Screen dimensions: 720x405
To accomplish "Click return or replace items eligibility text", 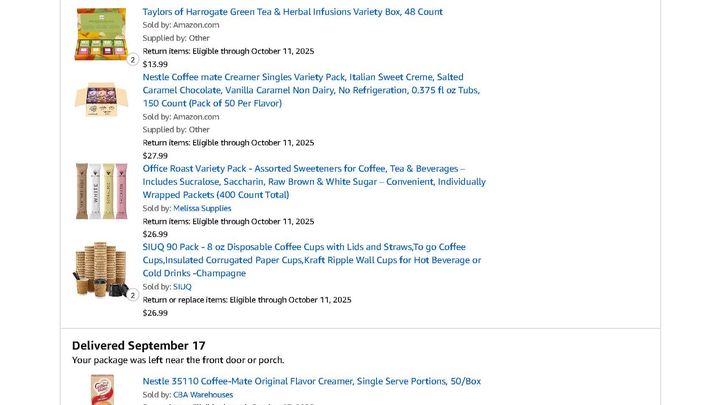I will click(247, 300).
